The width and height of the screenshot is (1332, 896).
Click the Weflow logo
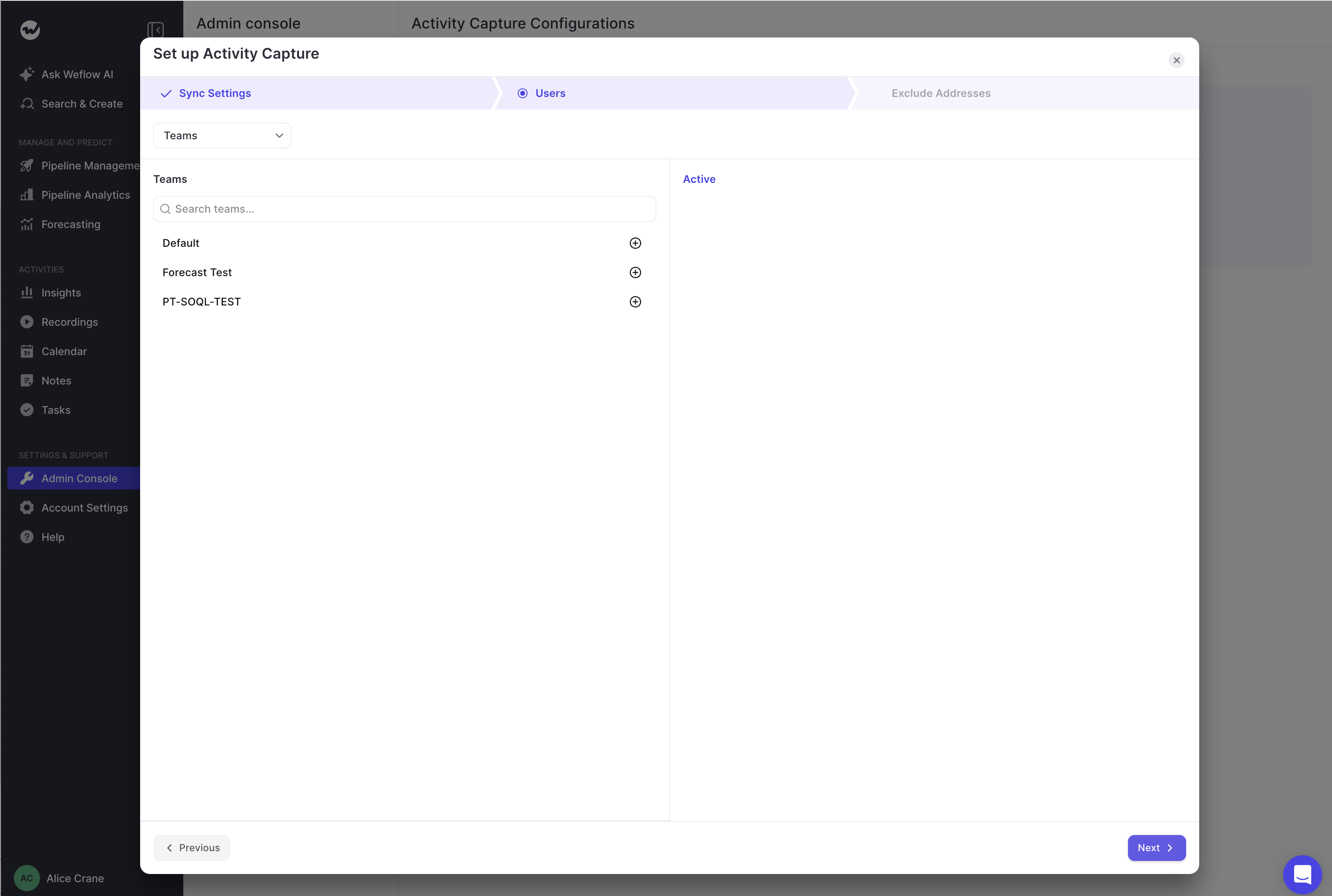tap(30, 30)
